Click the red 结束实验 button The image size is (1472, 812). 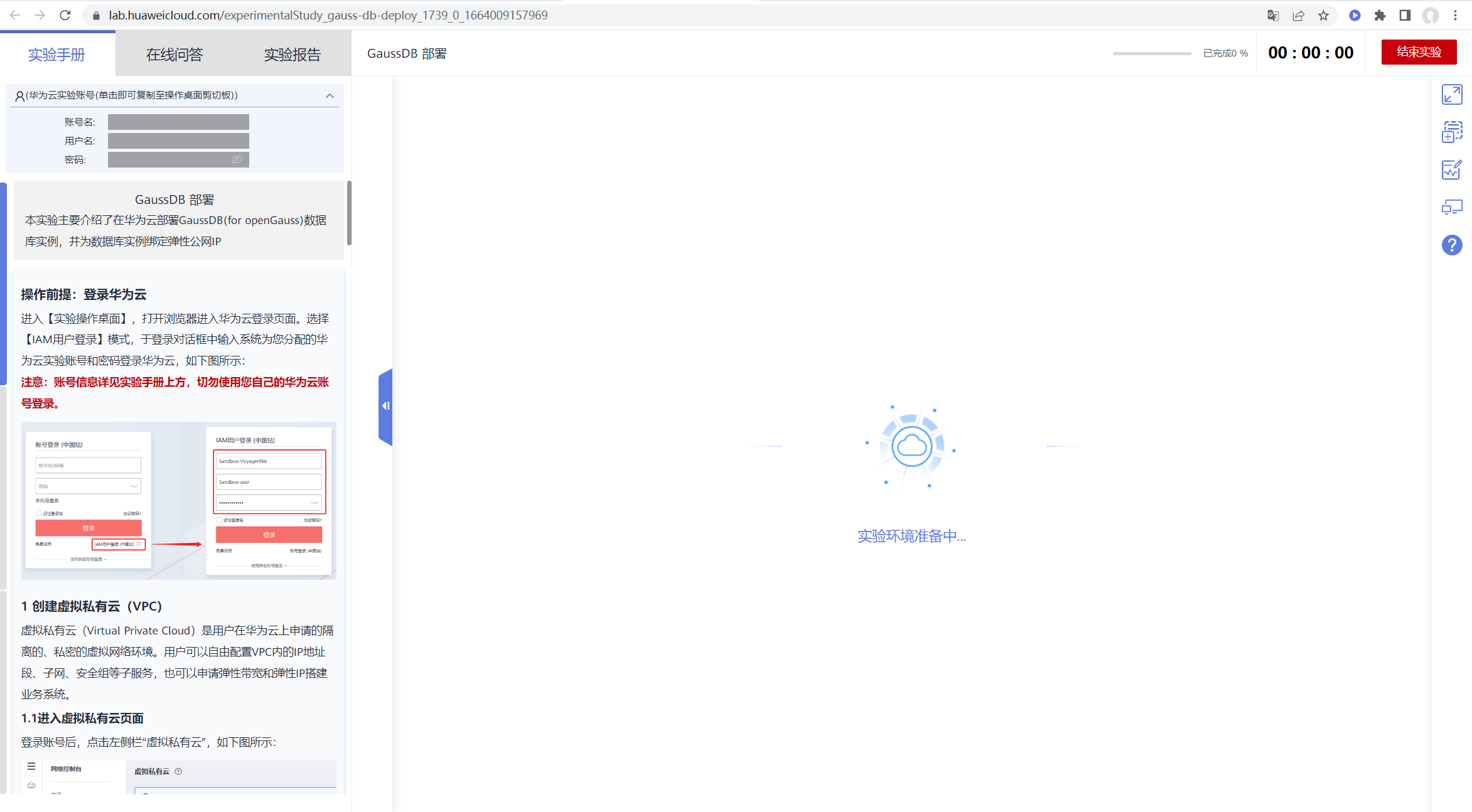pos(1419,52)
